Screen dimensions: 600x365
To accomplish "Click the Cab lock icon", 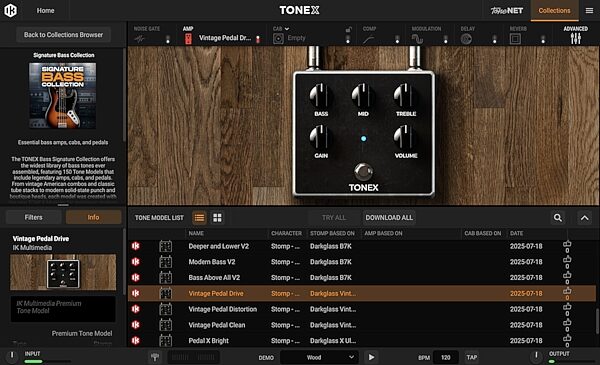I will pos(348,29).
